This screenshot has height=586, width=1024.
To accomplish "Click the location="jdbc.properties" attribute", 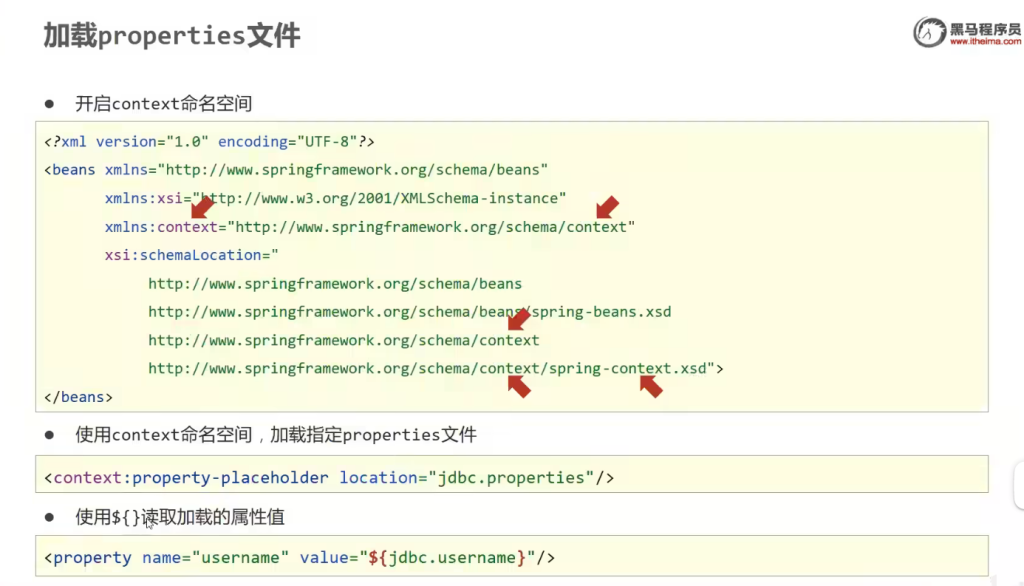I will [x=467, y=478].
